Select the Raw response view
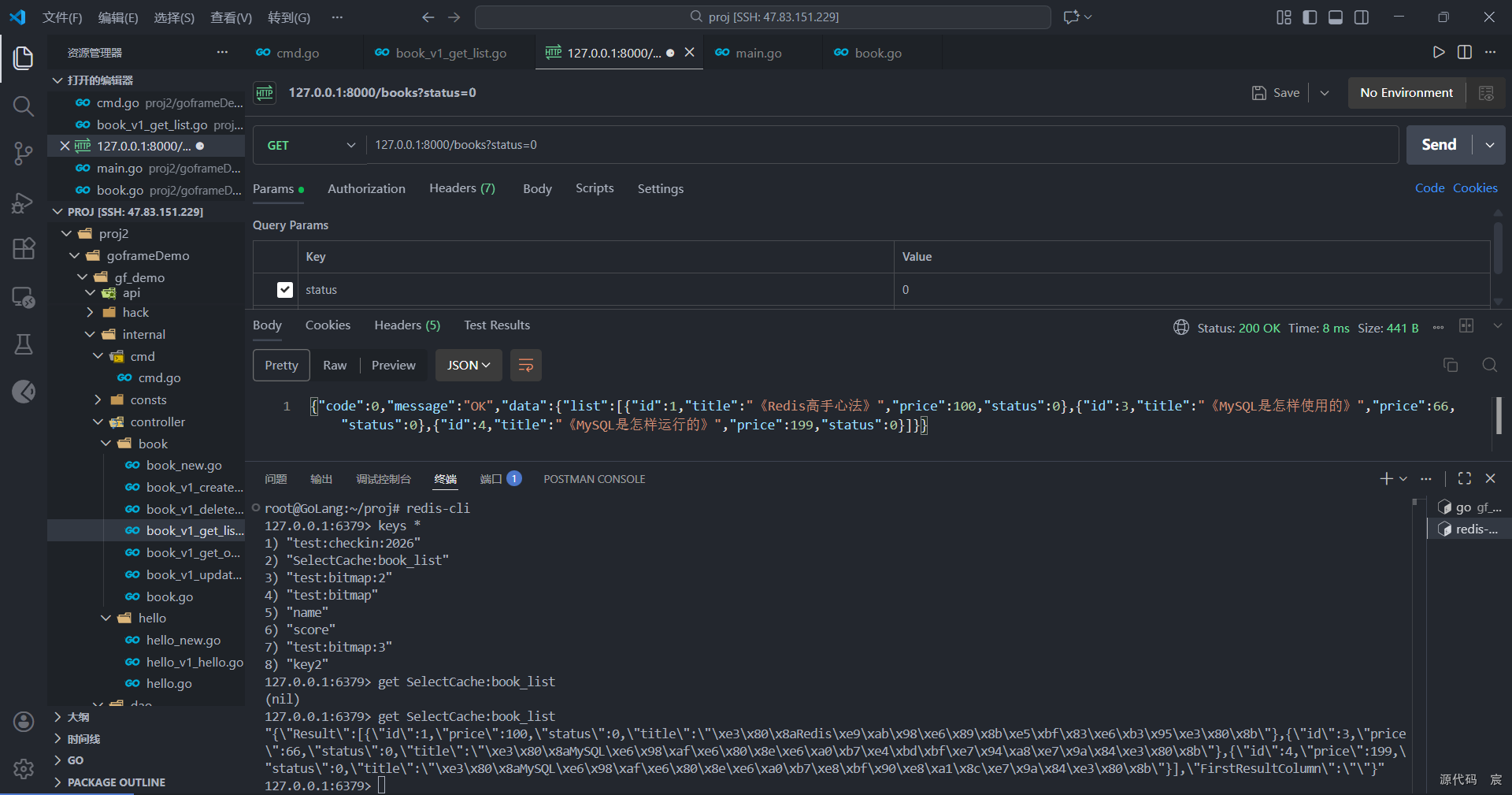The height and width of the screenshot is (795, 1512). pyautogui.click(x=335, y=365)
